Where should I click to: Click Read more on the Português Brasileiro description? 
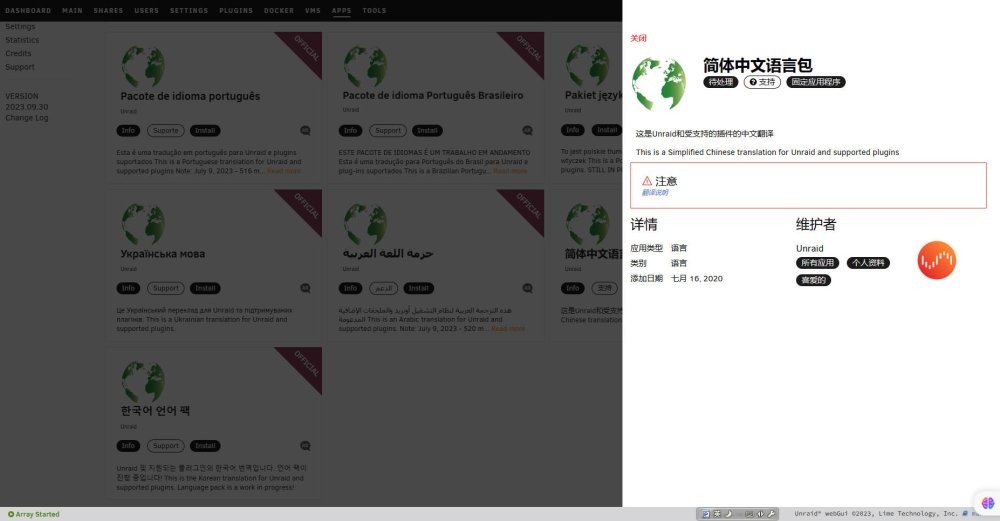[510, 171]
